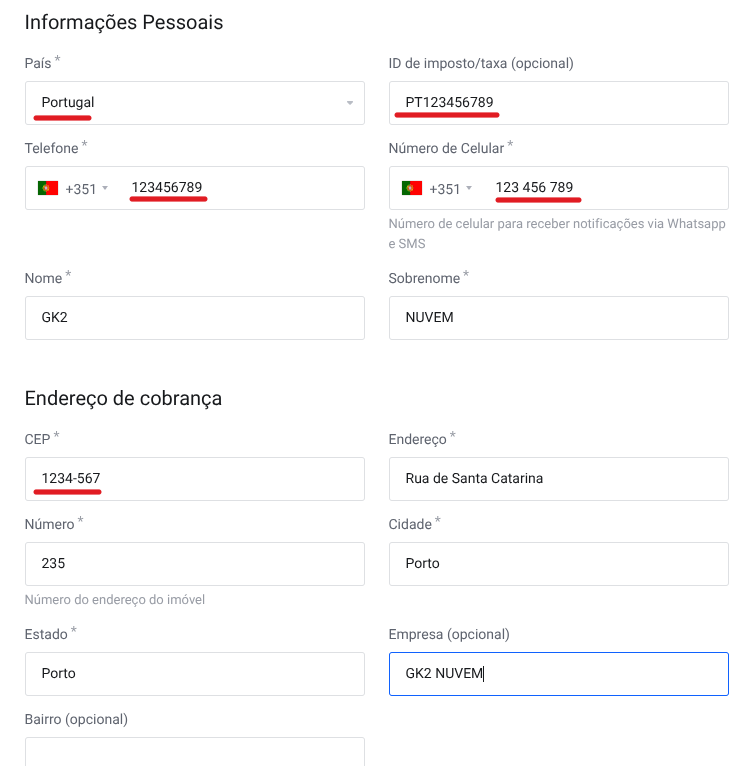Select the CEP postal code field
The image size is (747, 766).
click(x=195, y=479)
